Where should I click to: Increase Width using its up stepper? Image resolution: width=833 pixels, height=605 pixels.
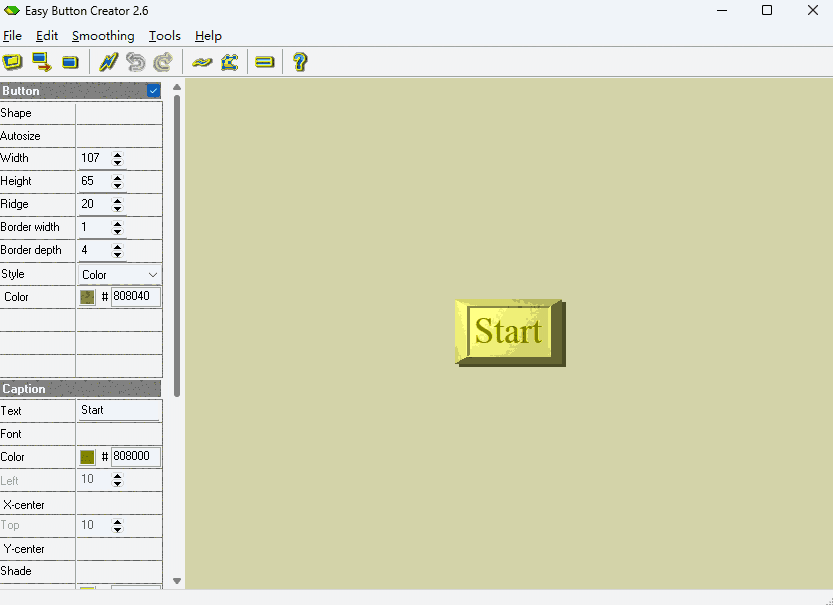(115, 154)
